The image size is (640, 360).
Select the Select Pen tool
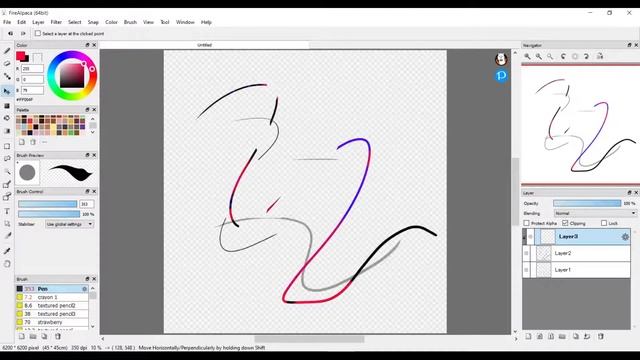click(7, 184)
